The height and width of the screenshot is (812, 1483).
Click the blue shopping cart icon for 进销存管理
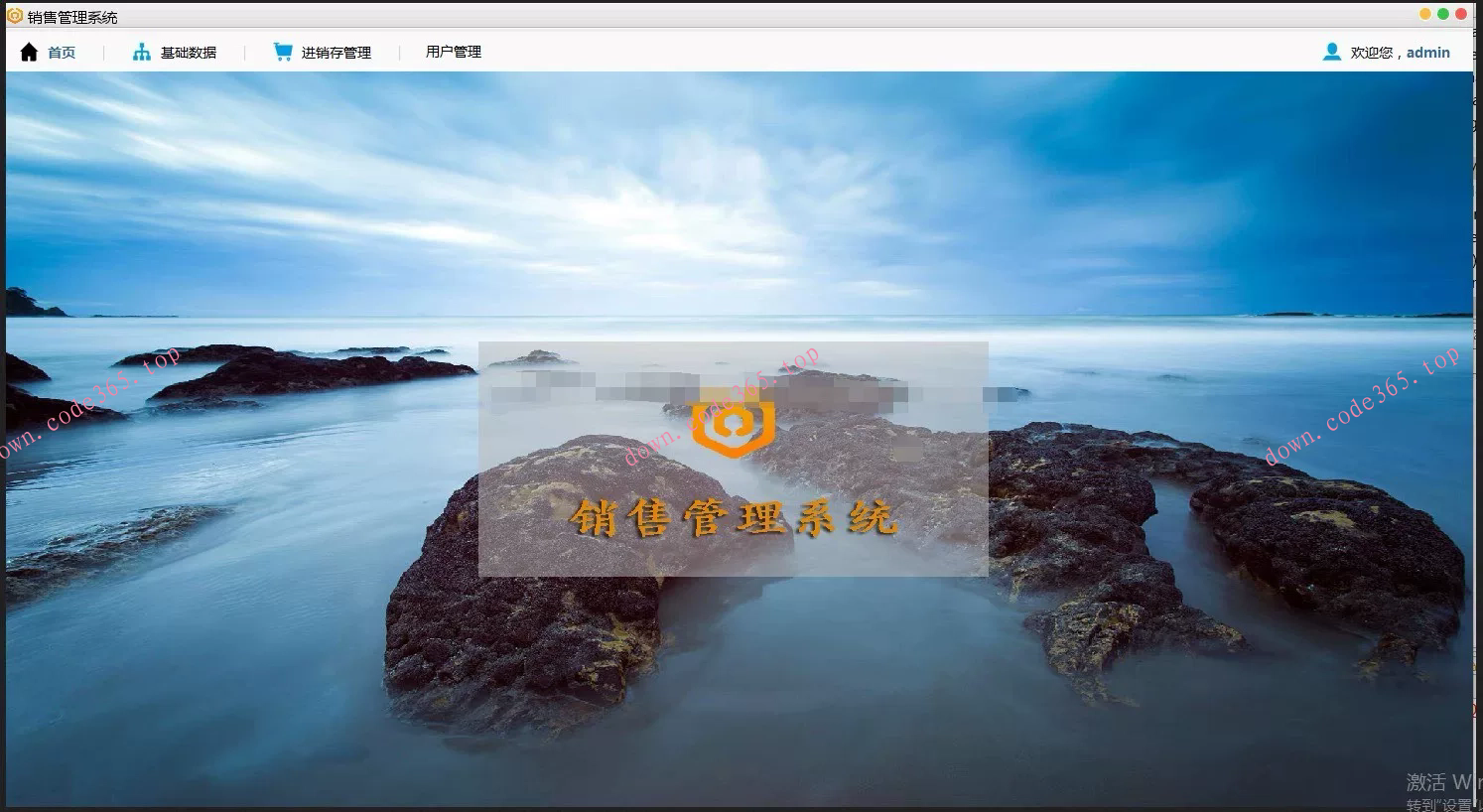pos(281,51)
